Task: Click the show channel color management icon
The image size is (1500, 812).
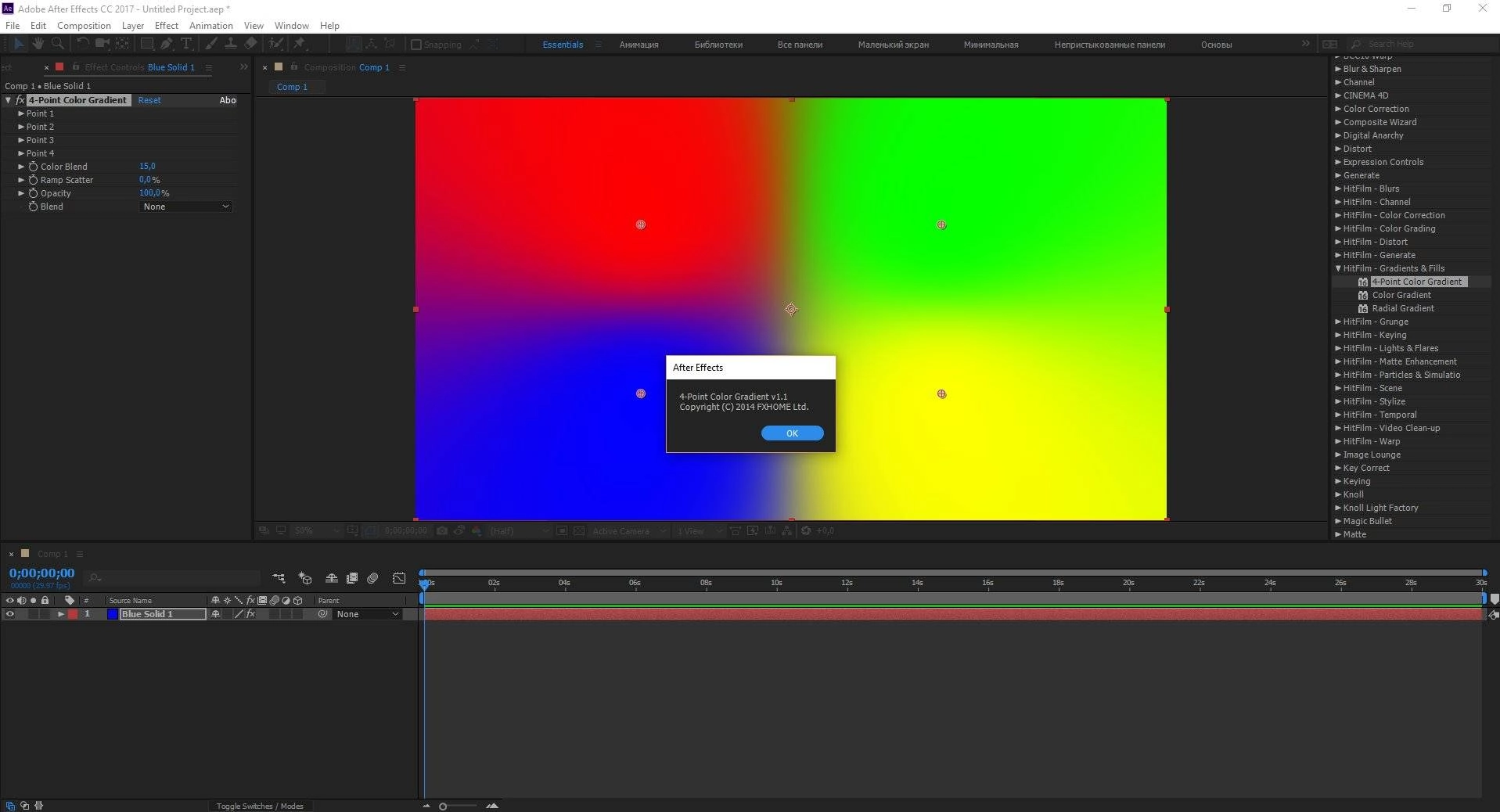Action: click(477, 530)
